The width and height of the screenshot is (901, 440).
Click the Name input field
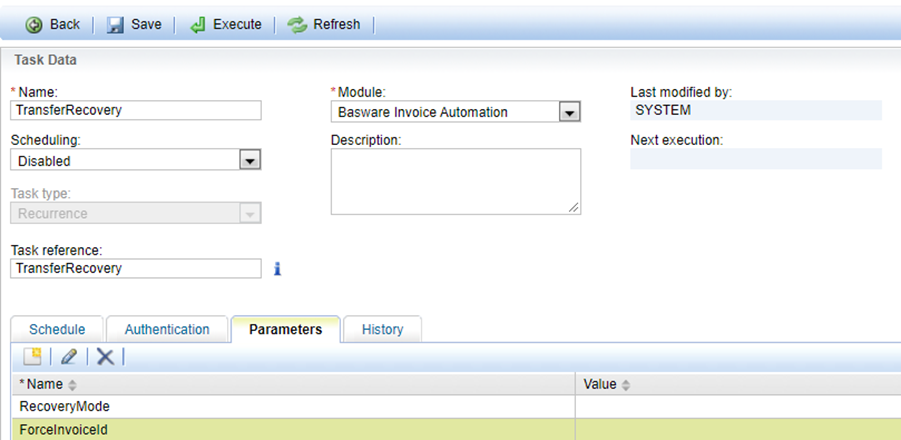pyautogui.click(x=135, y=111)
